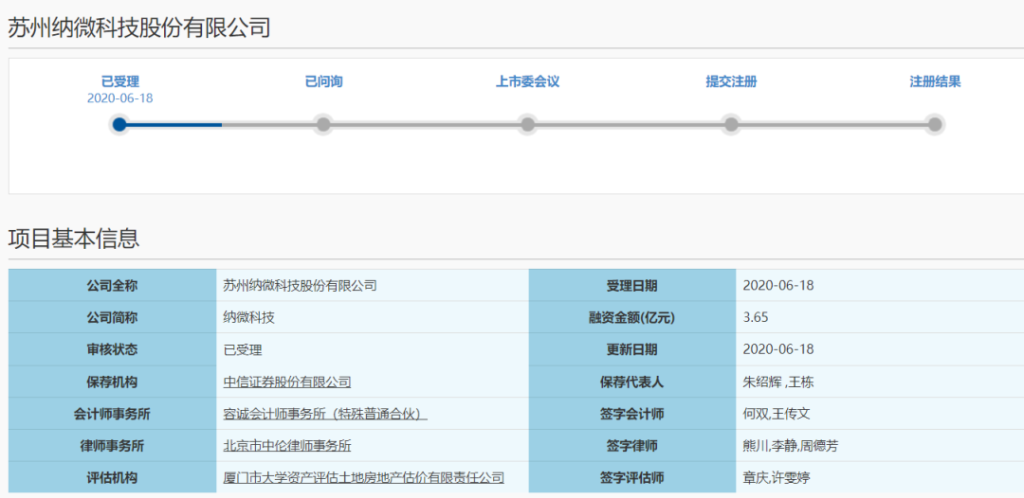Click the 已受理 progress step dot
Screen dimensions: 1024x498
click(120, 124)
